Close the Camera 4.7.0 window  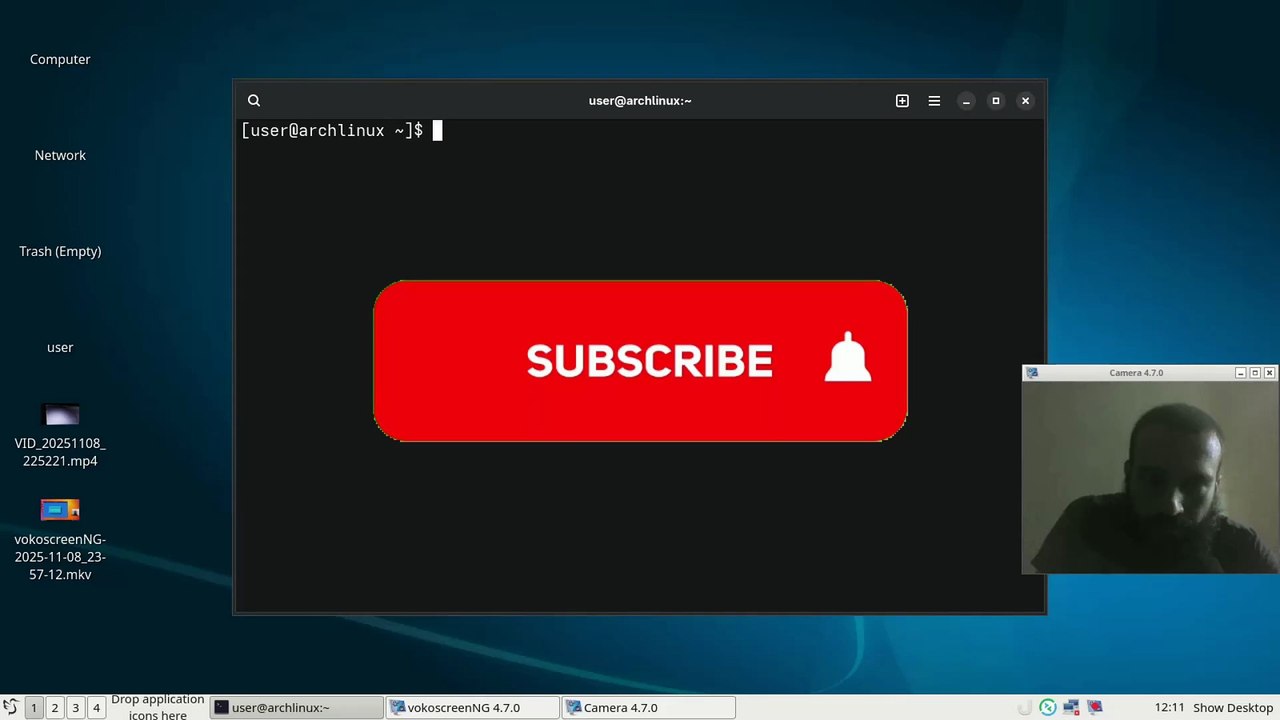(x=1269, y=373)
